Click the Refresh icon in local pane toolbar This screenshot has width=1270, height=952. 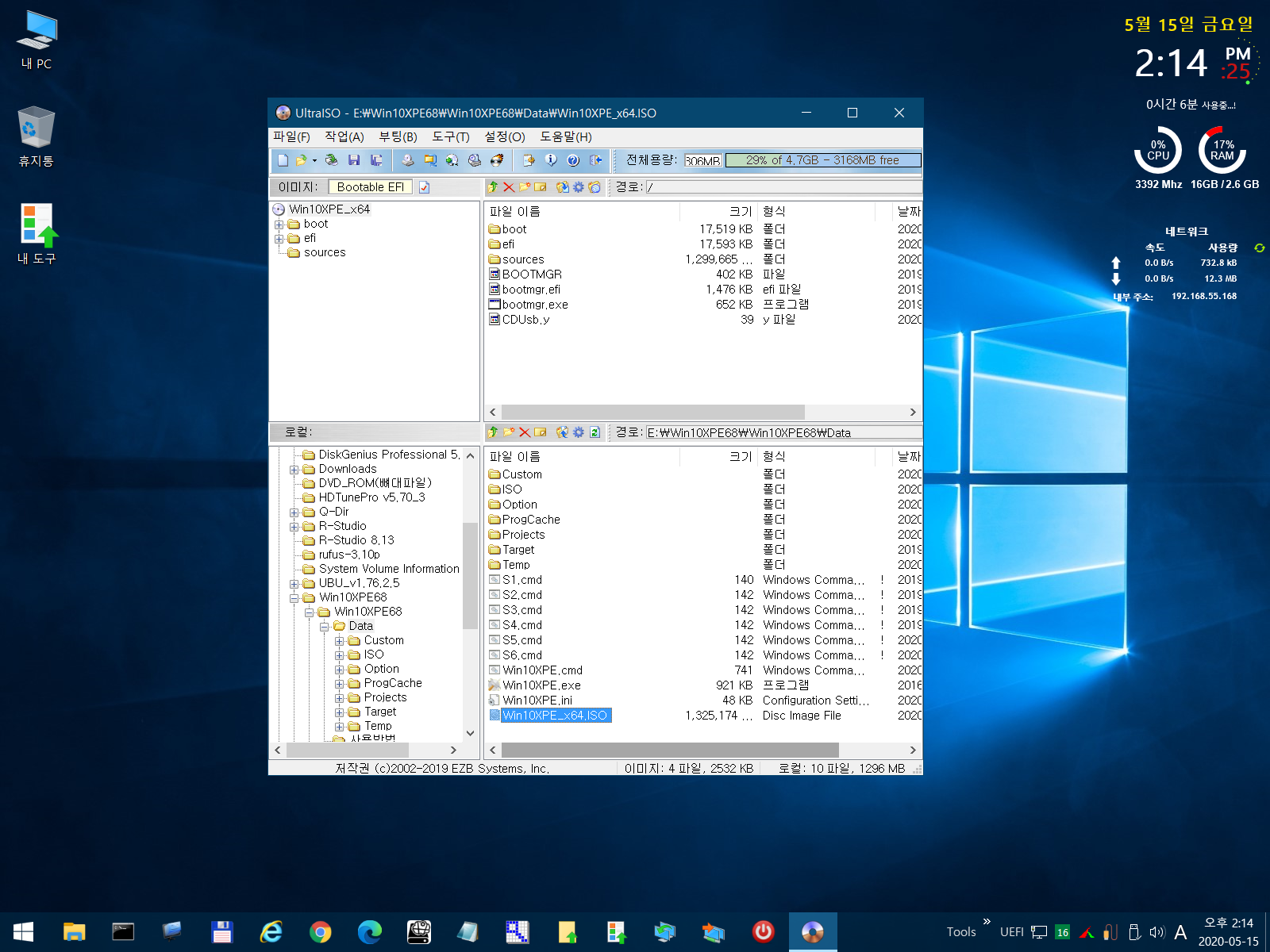(x=595, y=432)
